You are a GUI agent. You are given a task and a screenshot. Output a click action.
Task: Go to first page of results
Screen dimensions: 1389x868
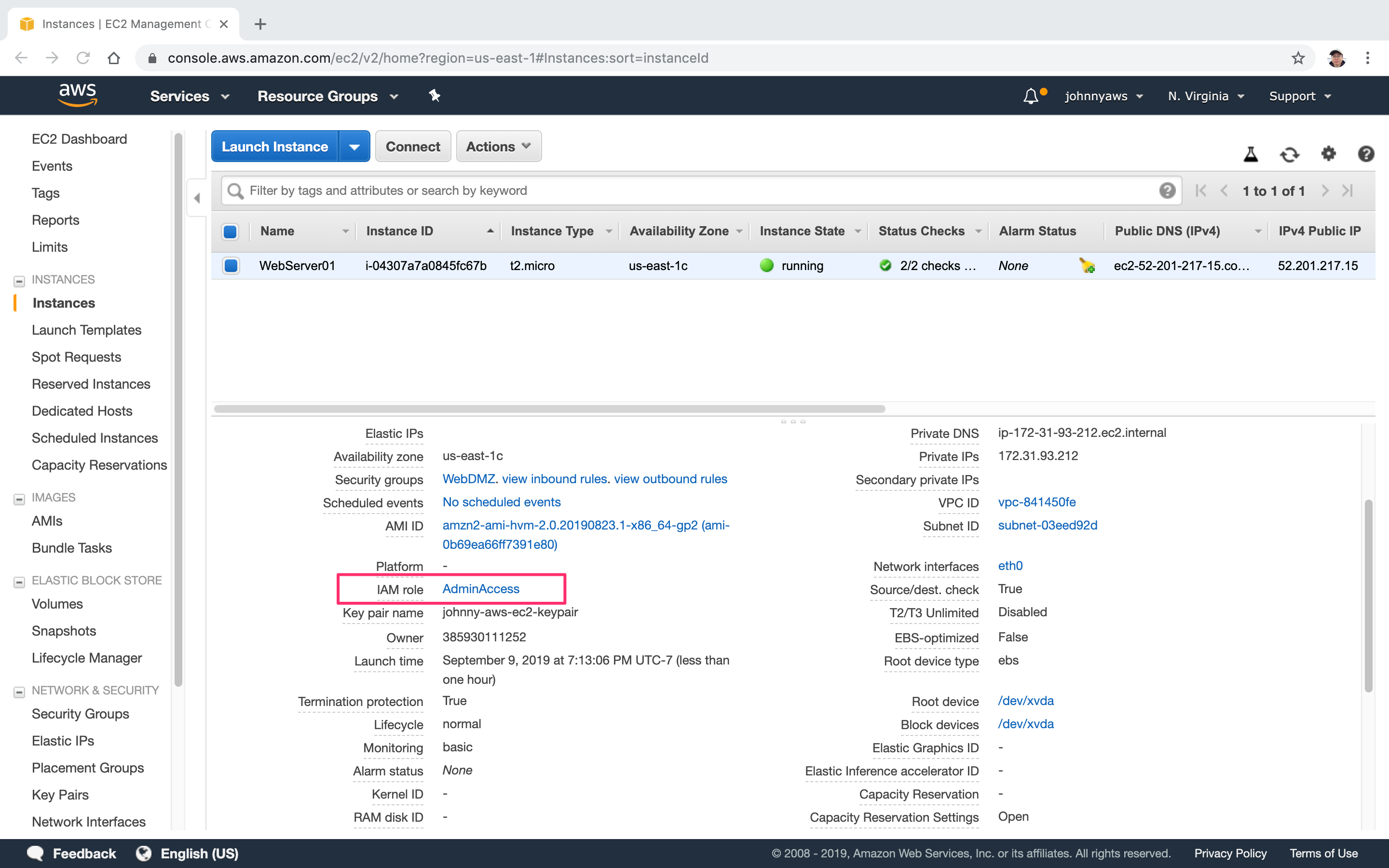[x=1200, y=190]
